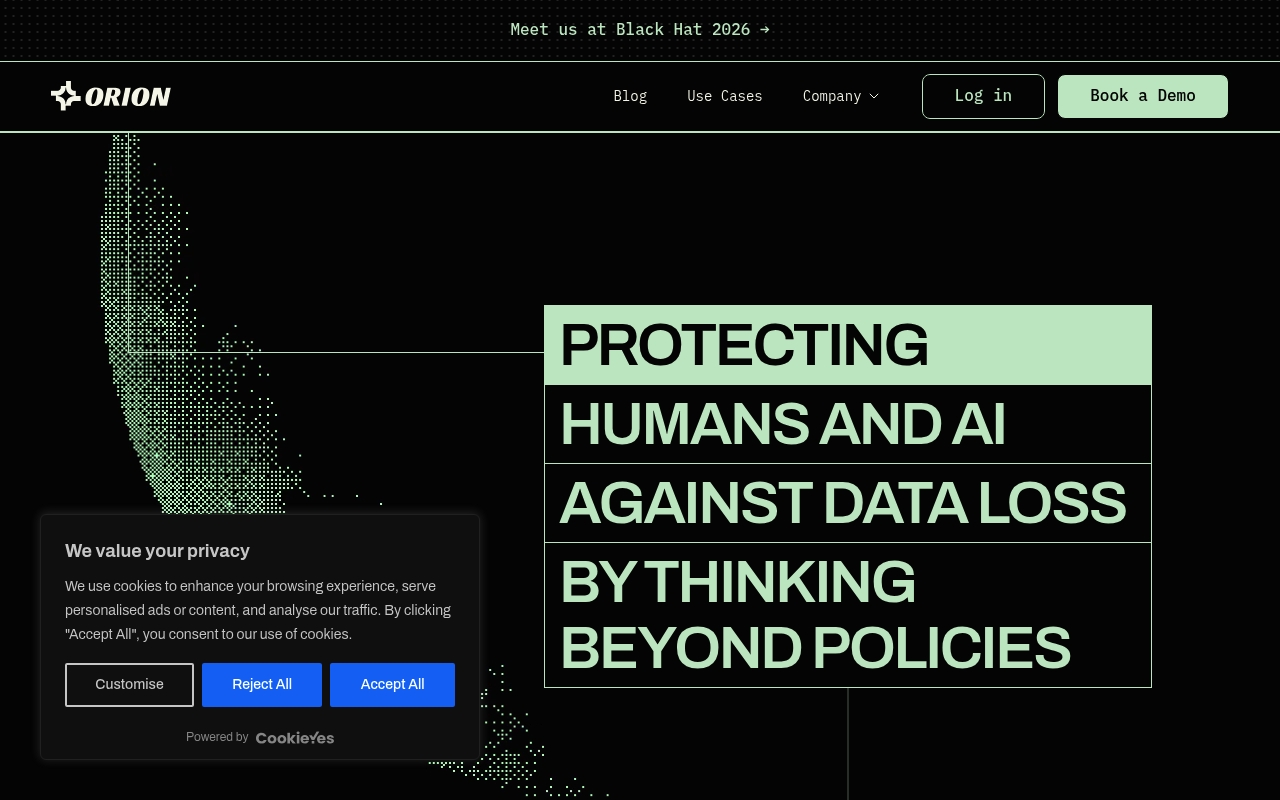Expand the Company dropdown menu
The image size is (1280, 800).
click(x=841, y=96)
